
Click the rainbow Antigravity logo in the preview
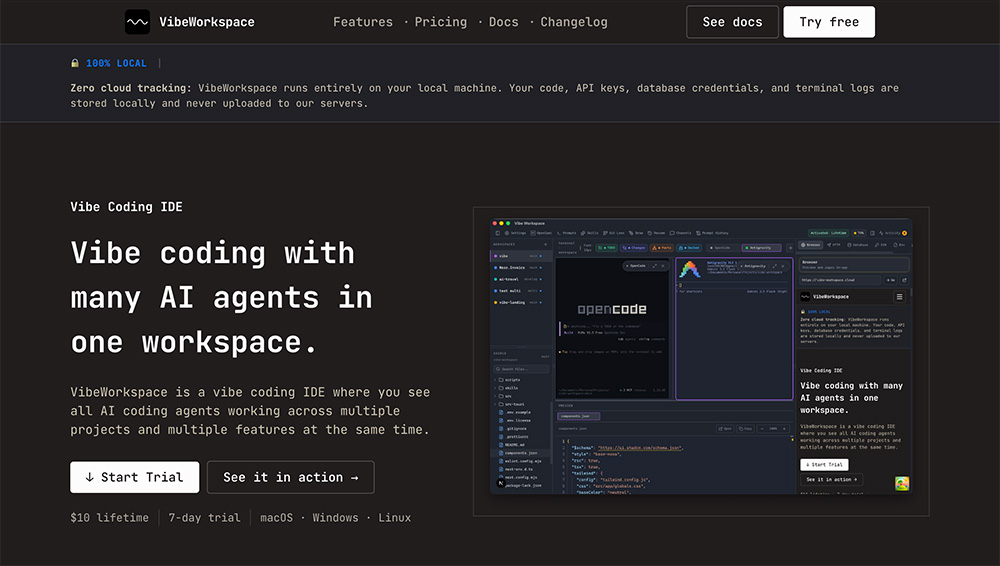click(x=690, y=269)
